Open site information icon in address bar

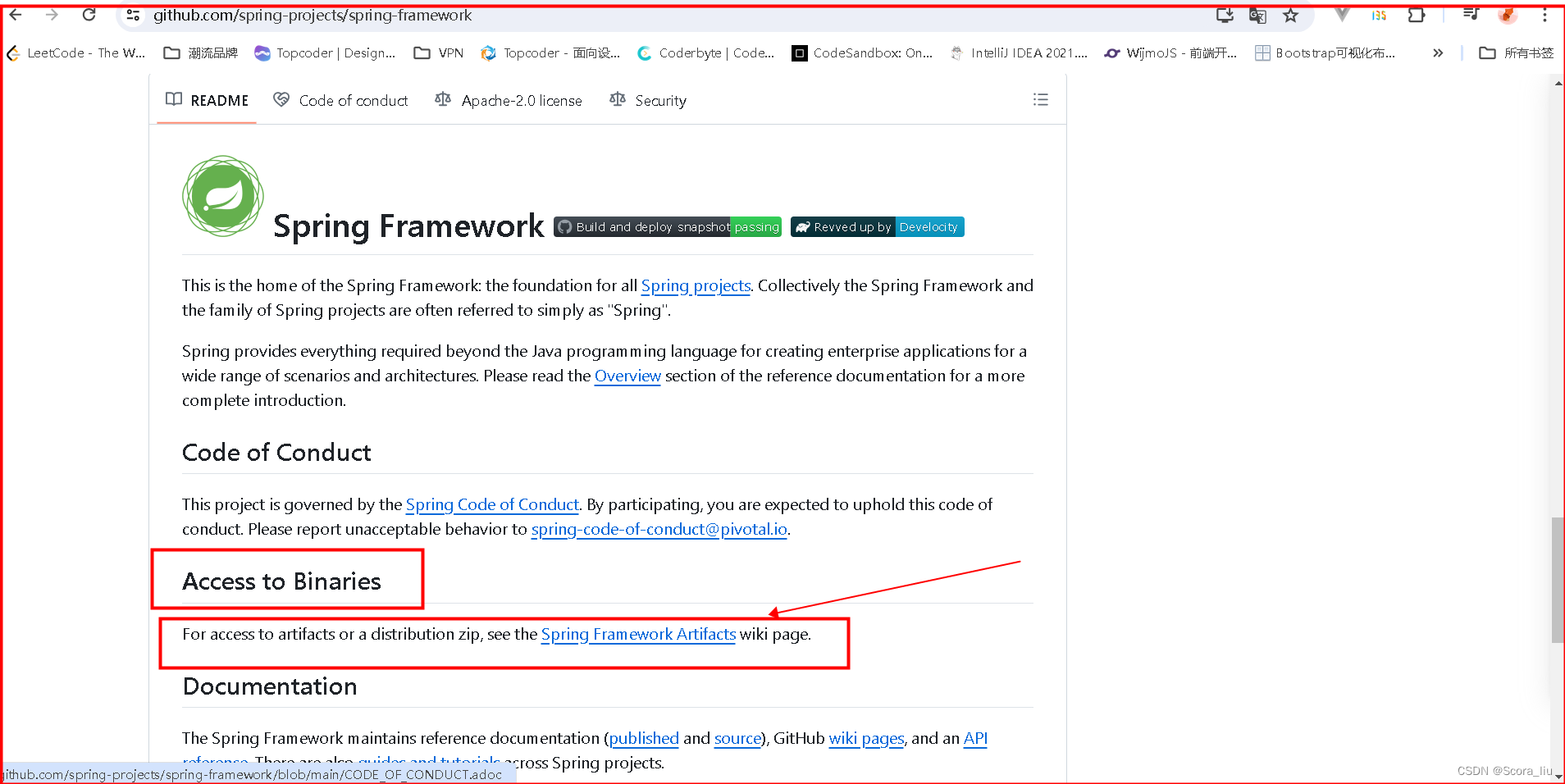click(x=133, y=15)
